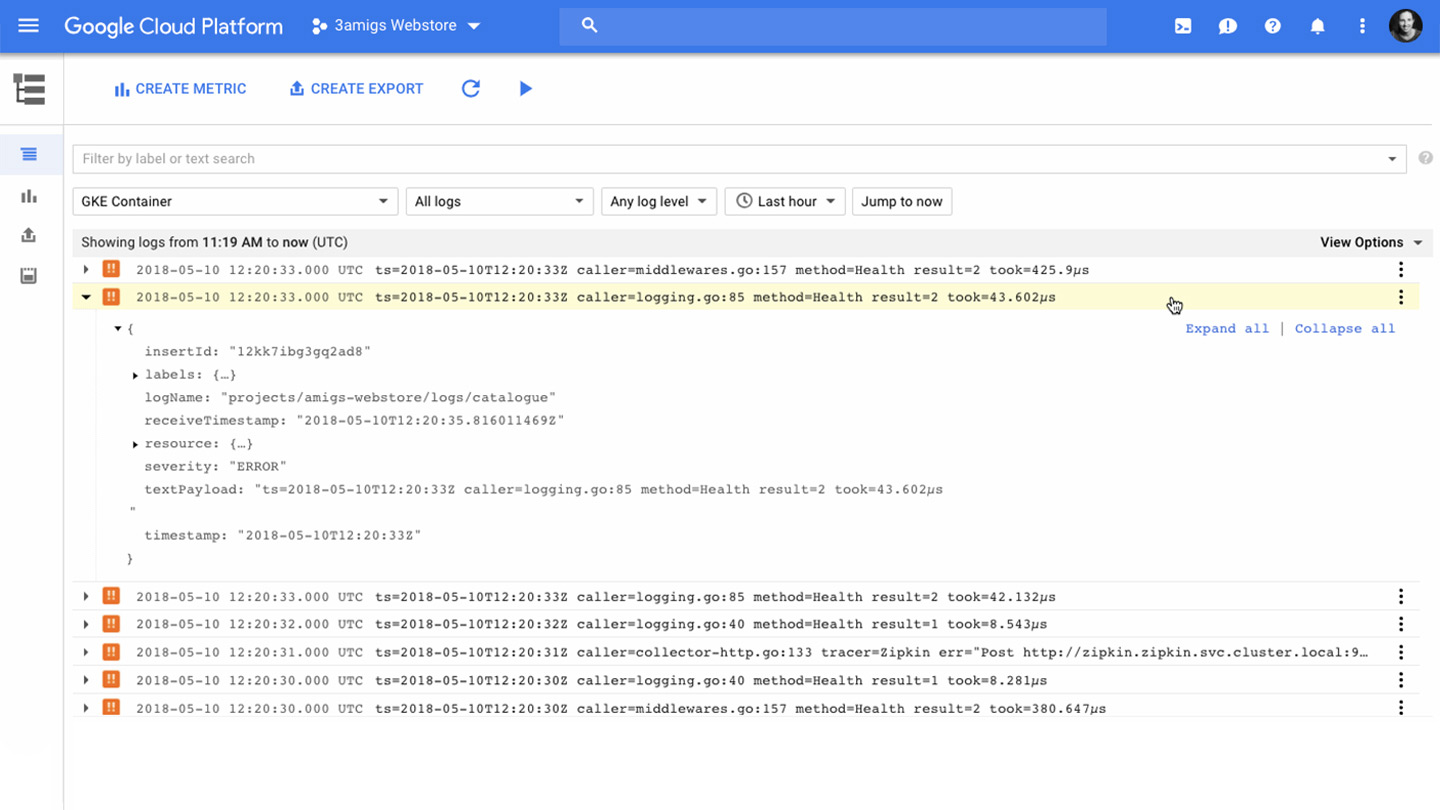Open the more menu for took=8.281µs entry

[x=1401, y=680]
